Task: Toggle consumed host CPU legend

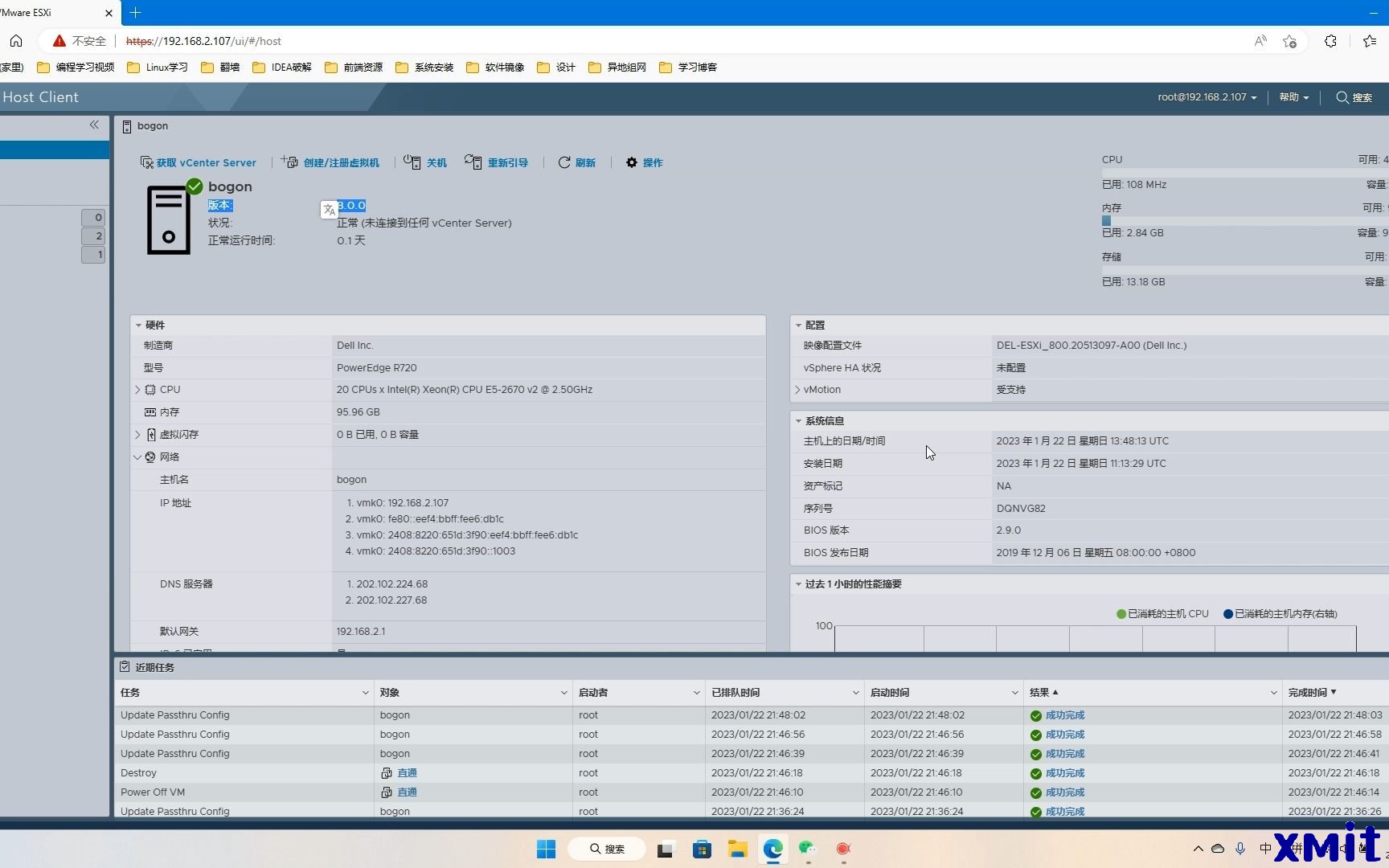Action: 1162,614
